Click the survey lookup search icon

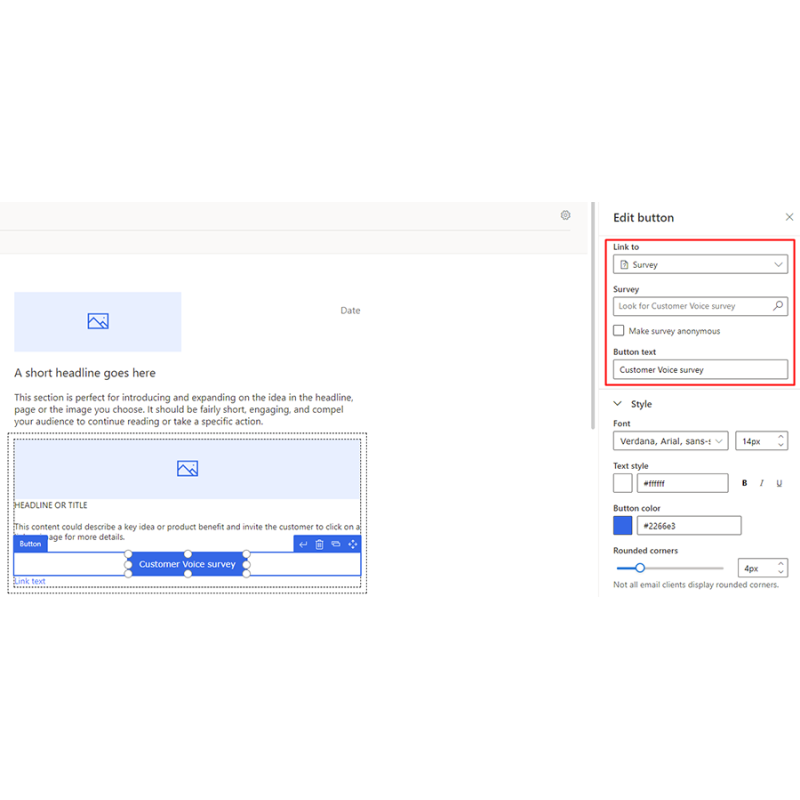778,306
